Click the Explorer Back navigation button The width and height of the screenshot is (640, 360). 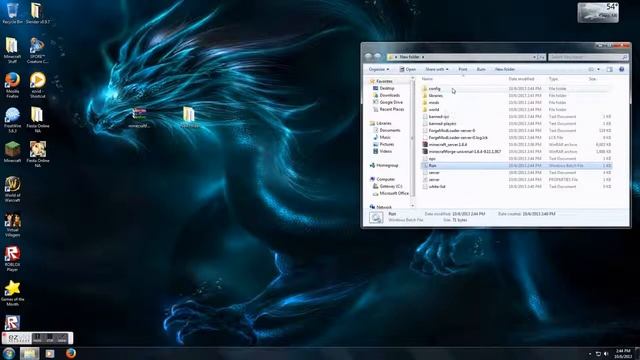(x=369, y=57)
